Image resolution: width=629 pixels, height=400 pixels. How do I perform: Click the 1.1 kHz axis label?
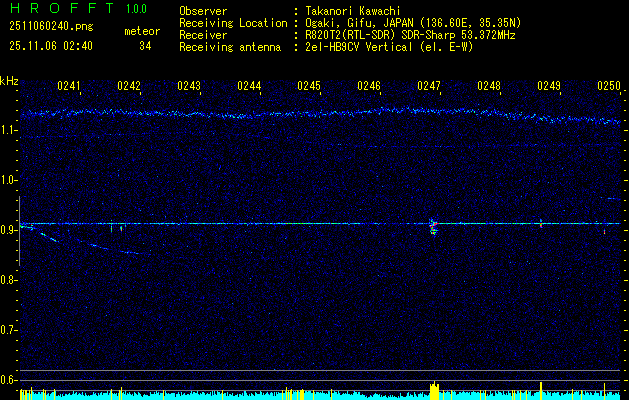pos(8,130)
